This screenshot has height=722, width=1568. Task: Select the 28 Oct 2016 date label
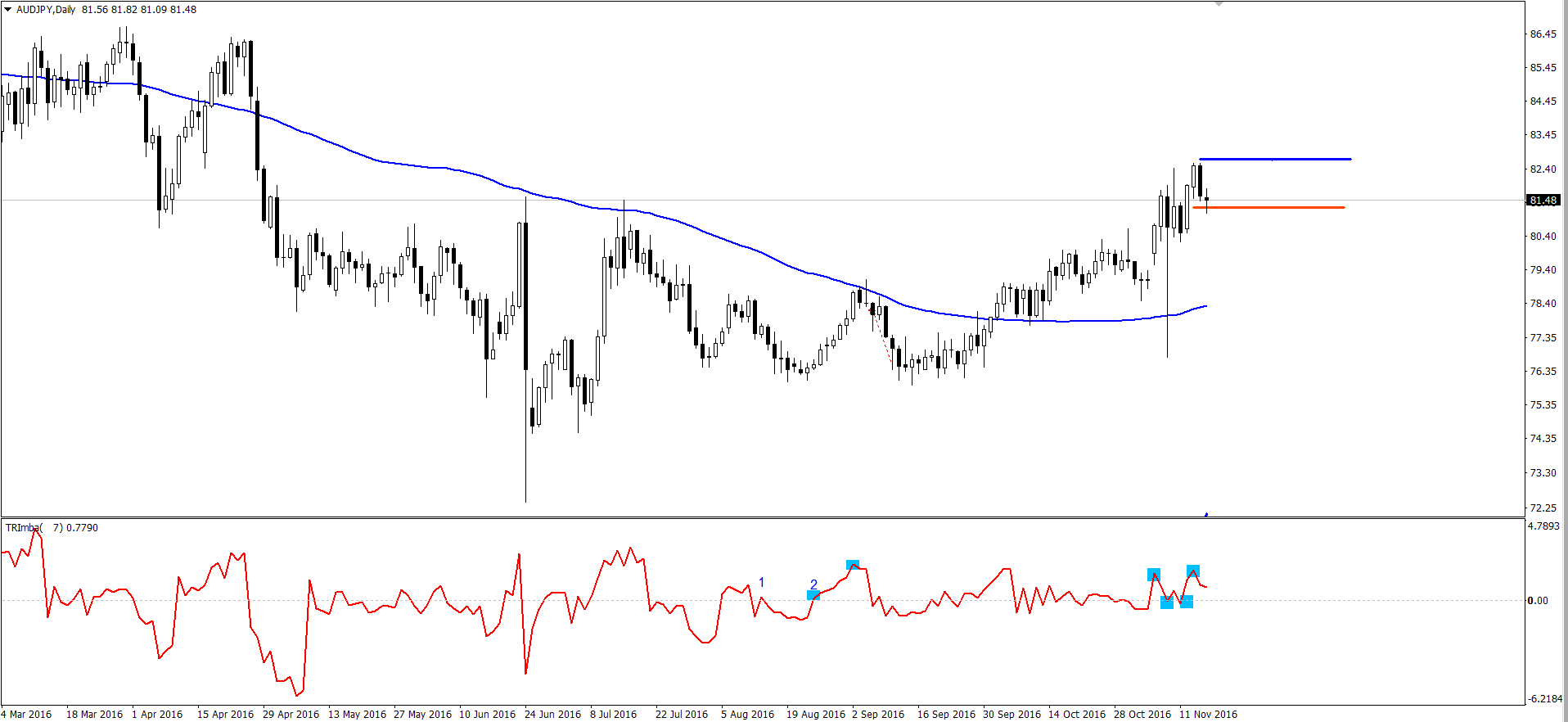1142,715
